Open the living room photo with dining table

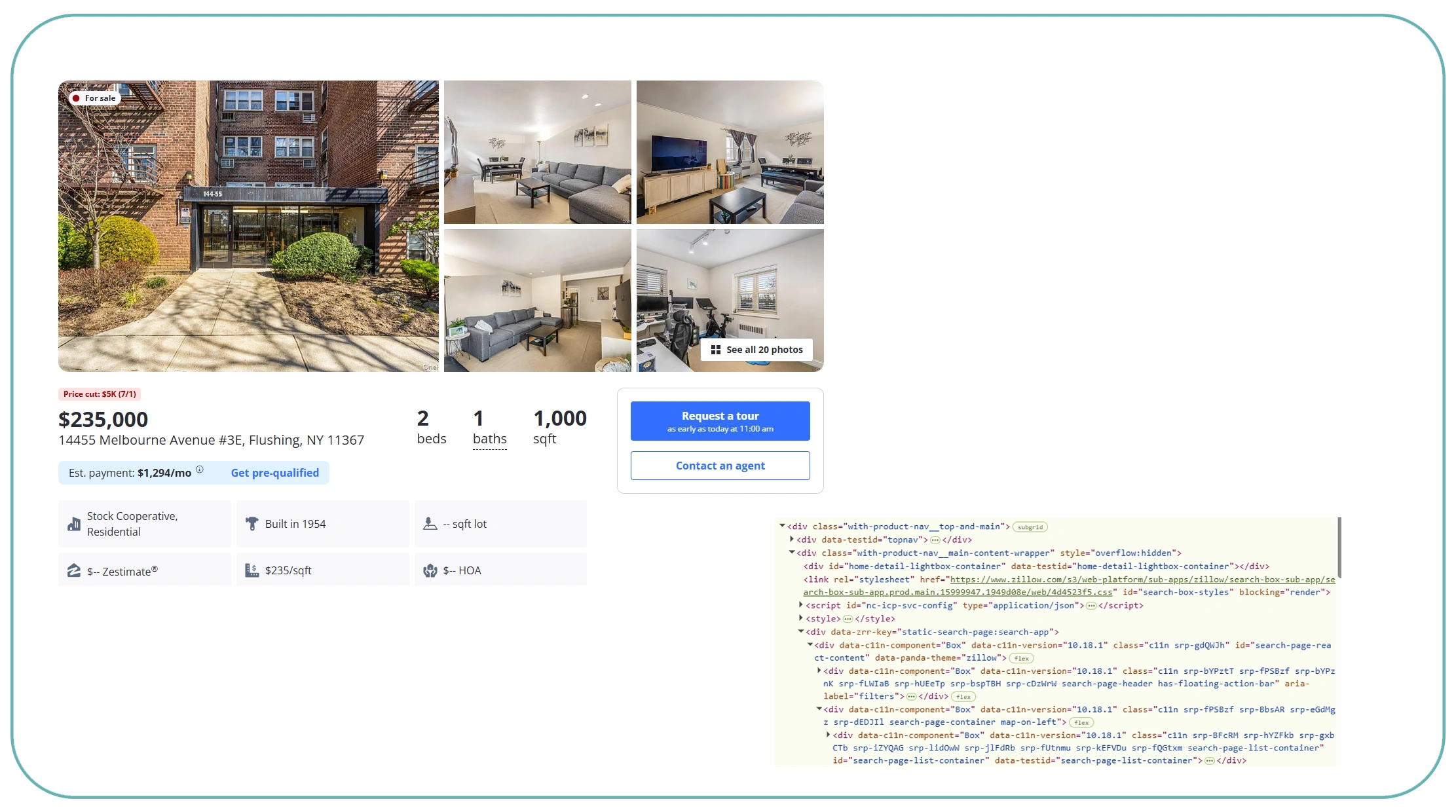(537, 152)
